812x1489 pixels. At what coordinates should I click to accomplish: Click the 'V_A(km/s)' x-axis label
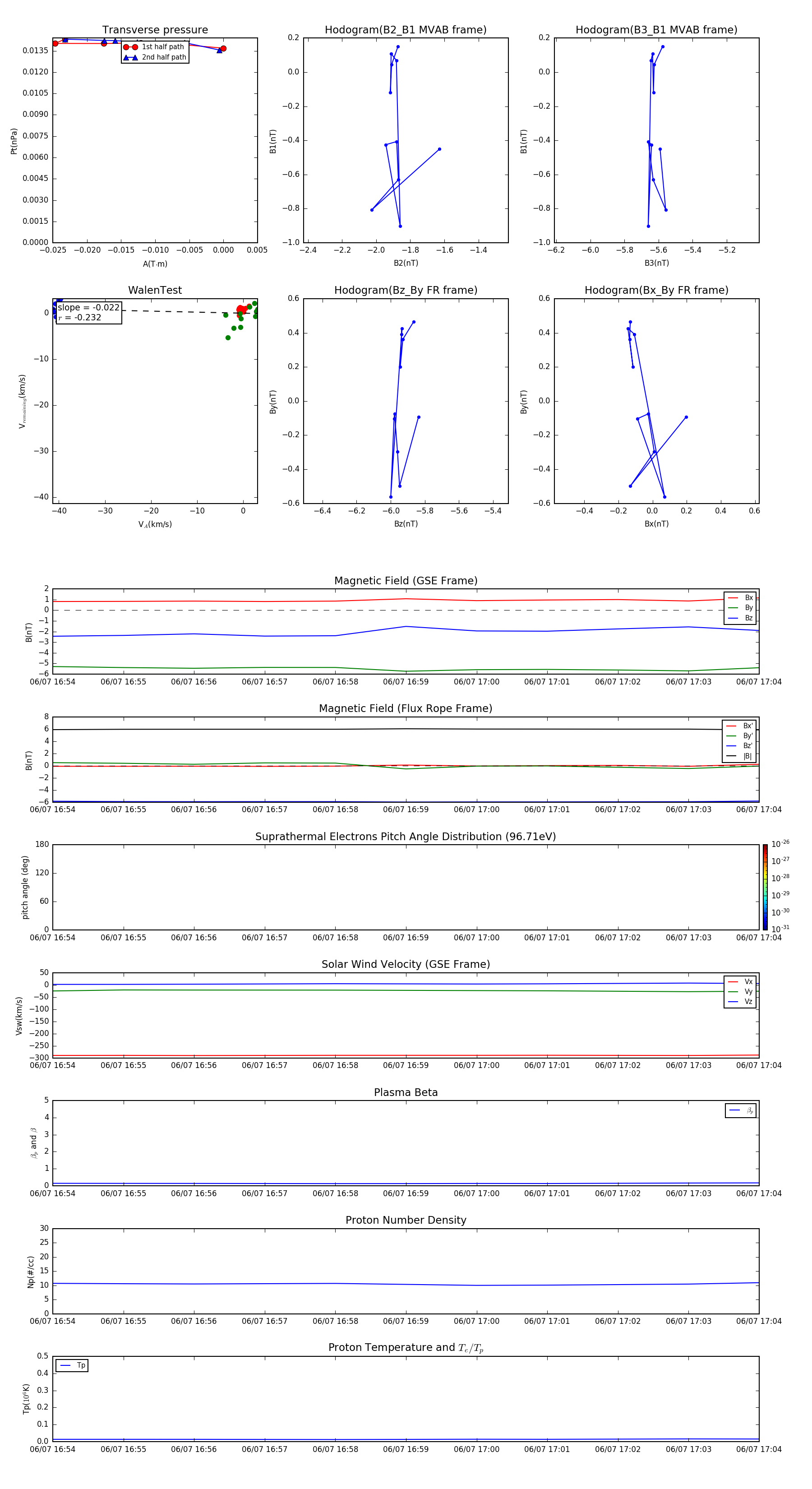[155, 524]
